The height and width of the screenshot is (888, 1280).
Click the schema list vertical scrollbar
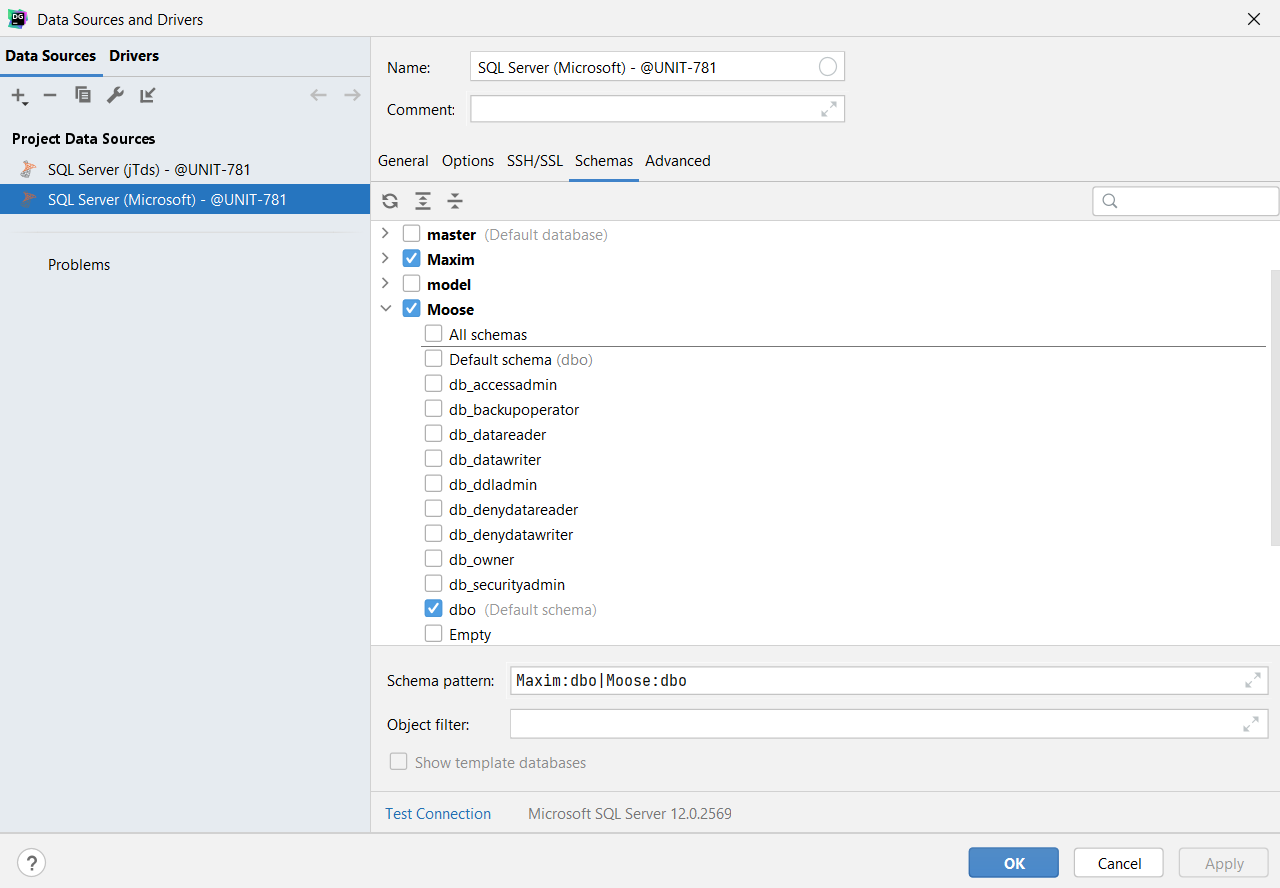pyautogui.click(x=1275, y=408)
